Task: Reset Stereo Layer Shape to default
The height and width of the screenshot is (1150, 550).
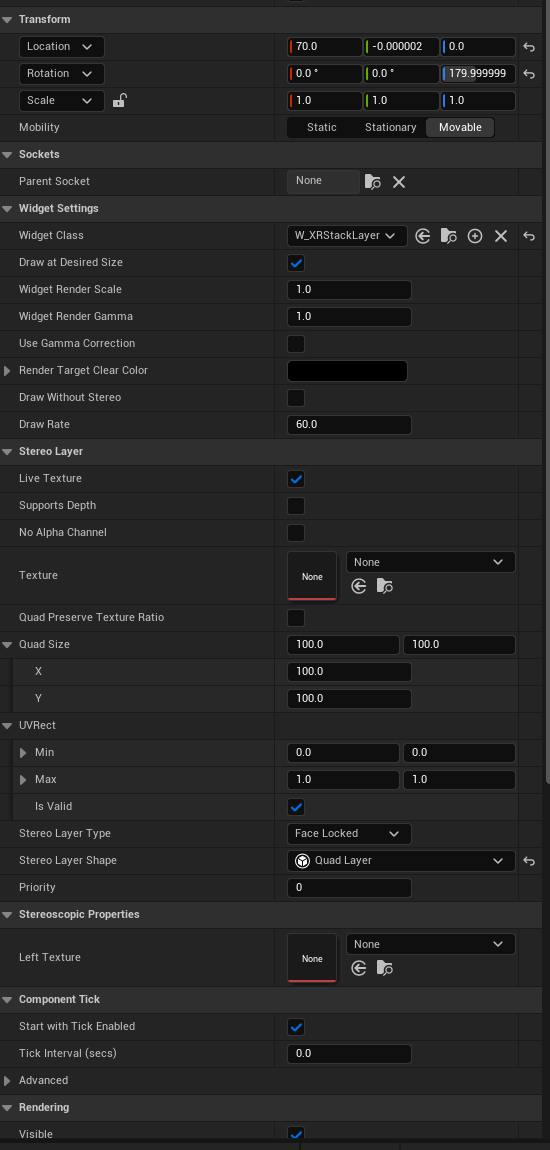Action: point(529,861)
